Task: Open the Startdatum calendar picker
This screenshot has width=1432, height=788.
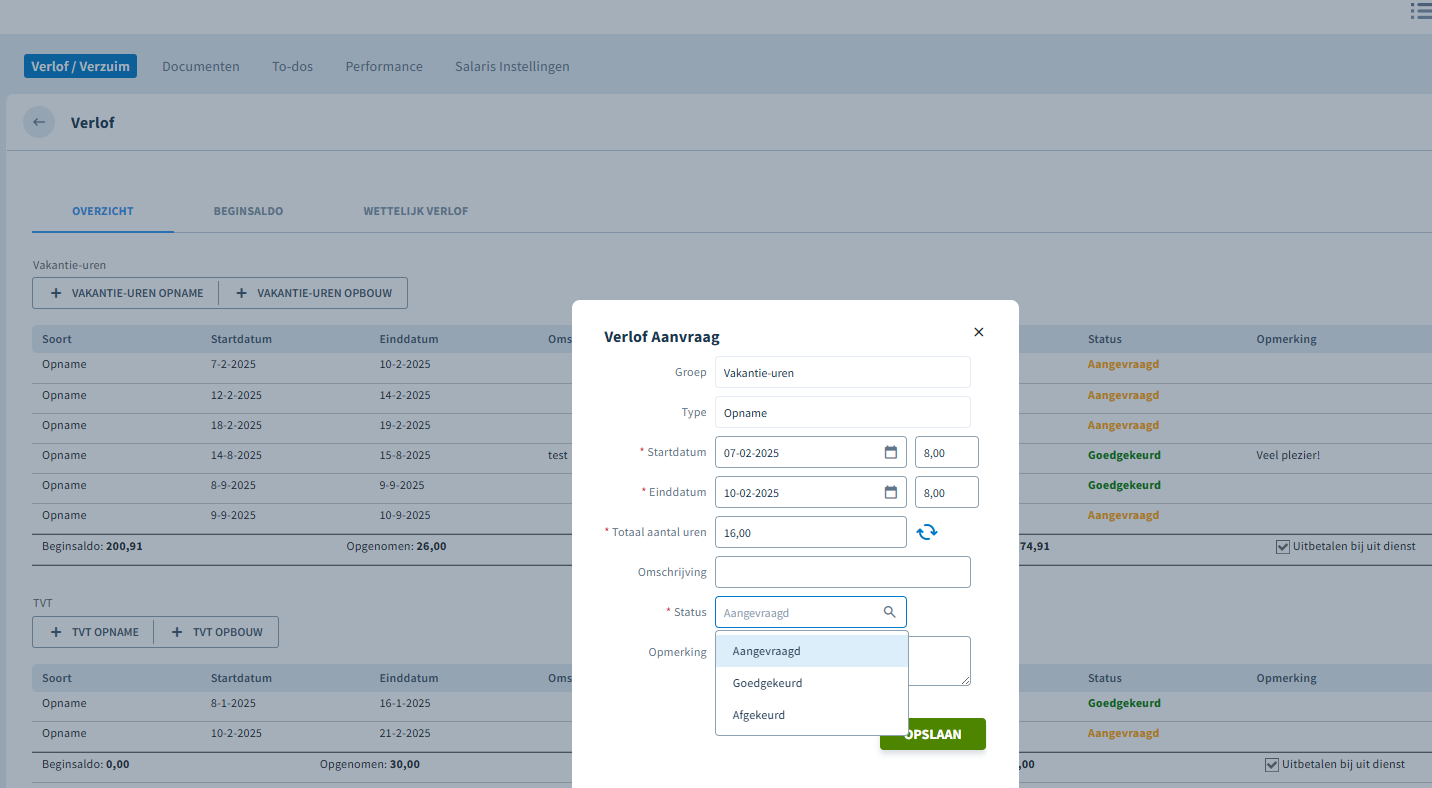Action: (x=891, y=452)
